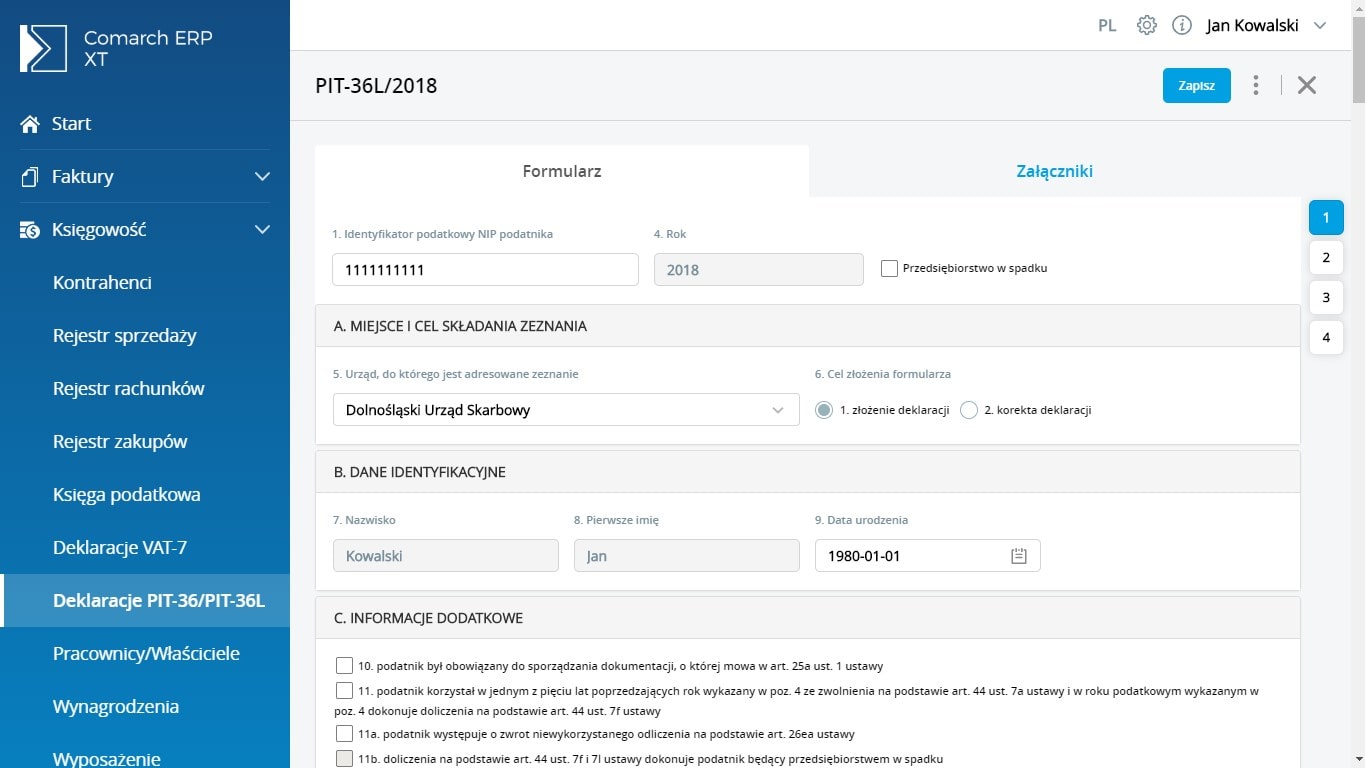Switch to the Załączniki tab

(x=1054, y=171)
